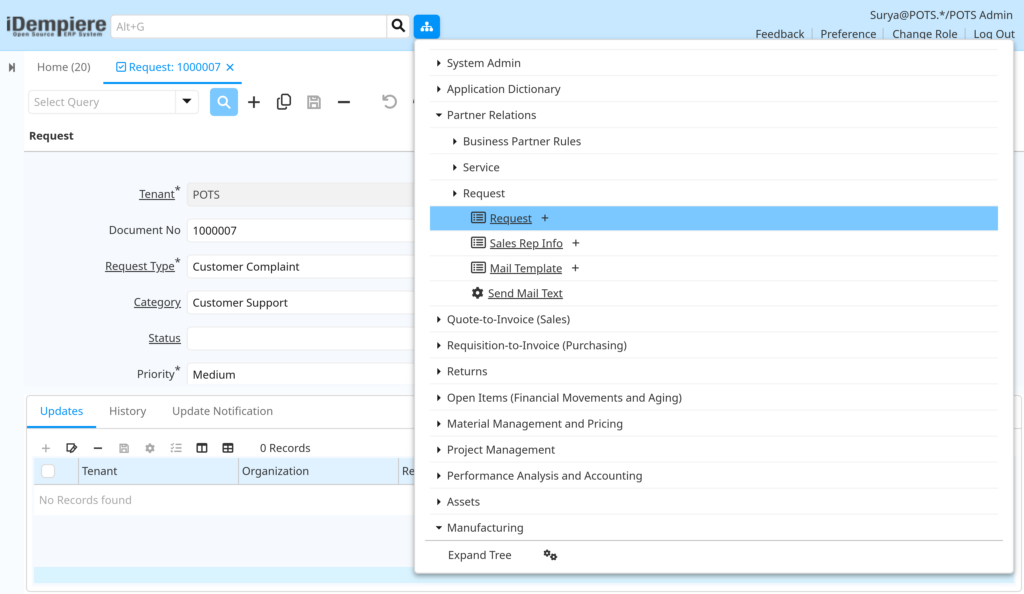Open the Home (20) tab
Viewport: 1024px width, 594px height.
(x=63, y=67)
